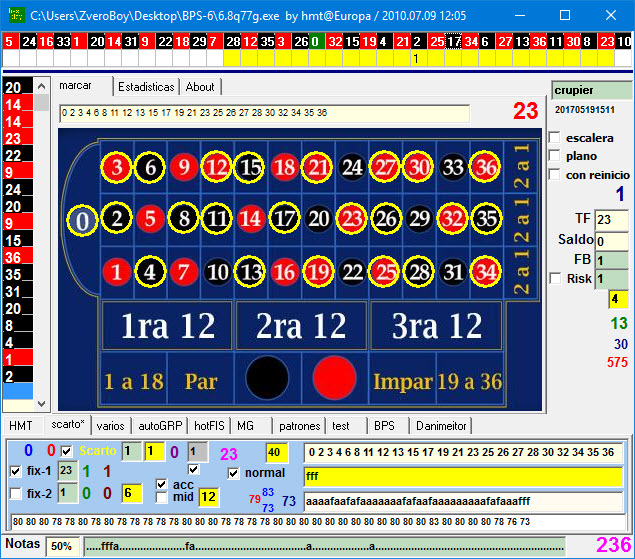Enable the mid checkbox
The image size is (635, 559).
click(162, 497)
